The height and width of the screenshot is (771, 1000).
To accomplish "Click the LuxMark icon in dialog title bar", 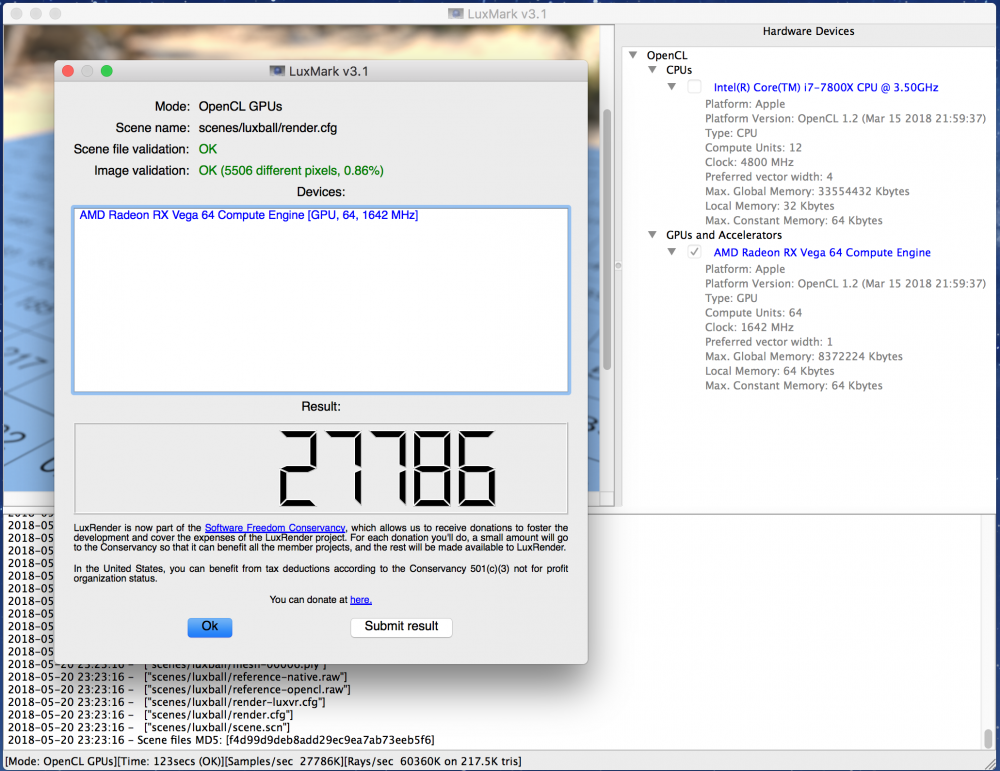I will coord(277,71).
